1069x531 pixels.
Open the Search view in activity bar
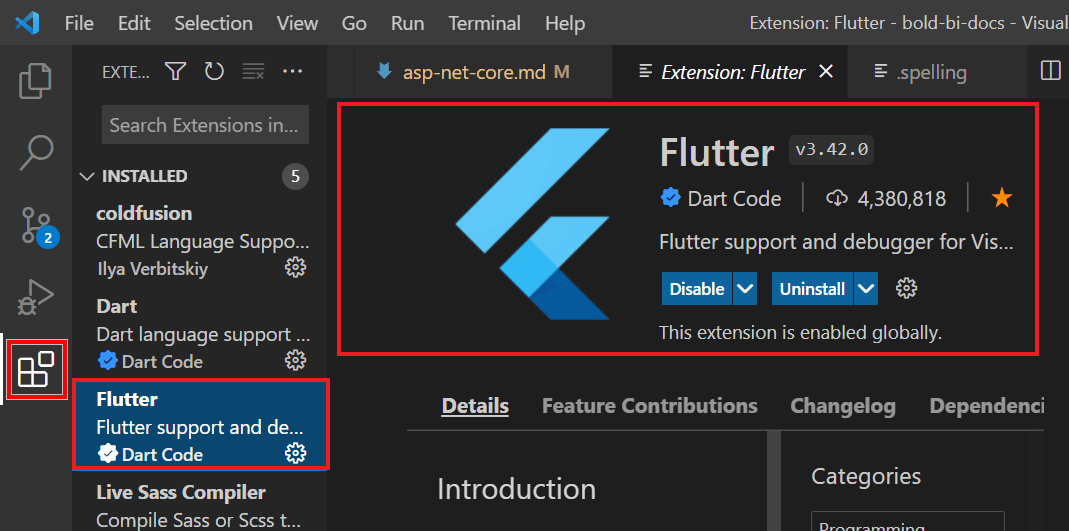[35, 152]
